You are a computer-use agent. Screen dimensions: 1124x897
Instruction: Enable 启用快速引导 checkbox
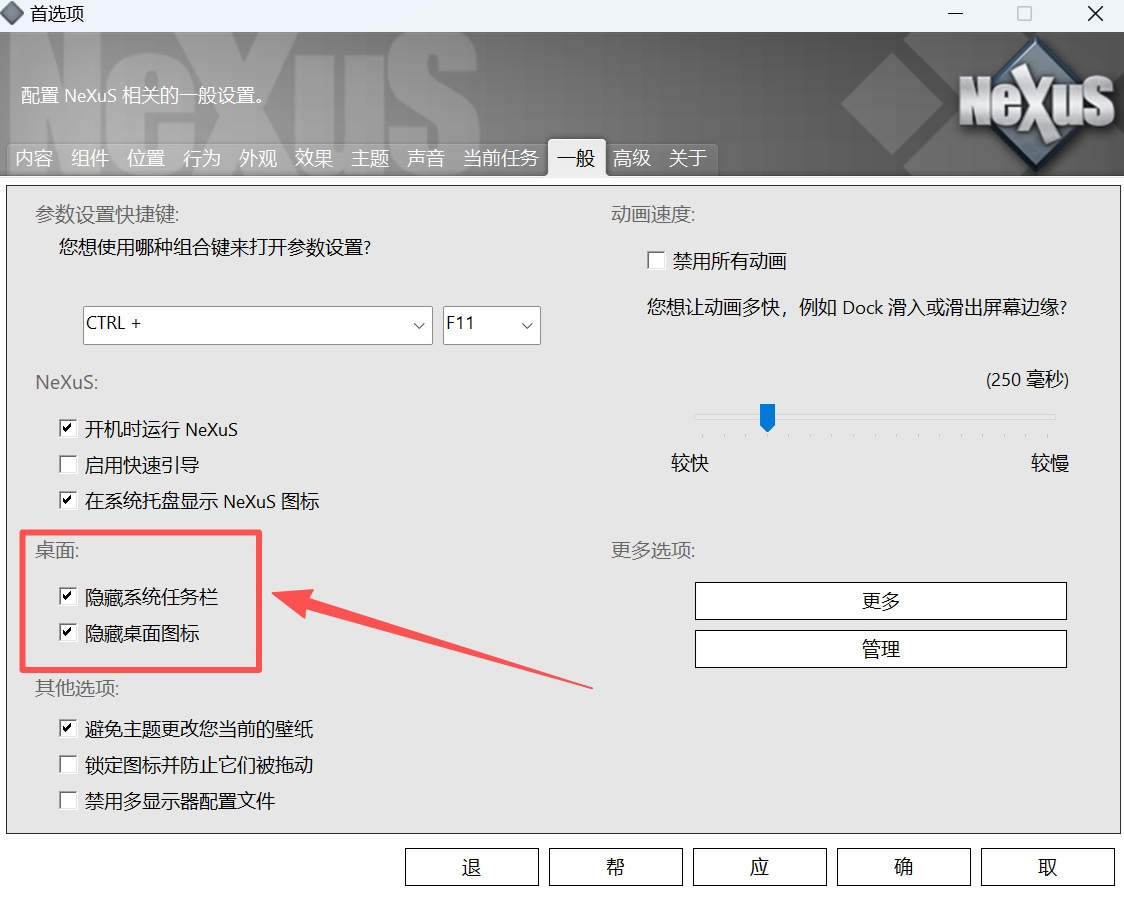click(68, 465)
